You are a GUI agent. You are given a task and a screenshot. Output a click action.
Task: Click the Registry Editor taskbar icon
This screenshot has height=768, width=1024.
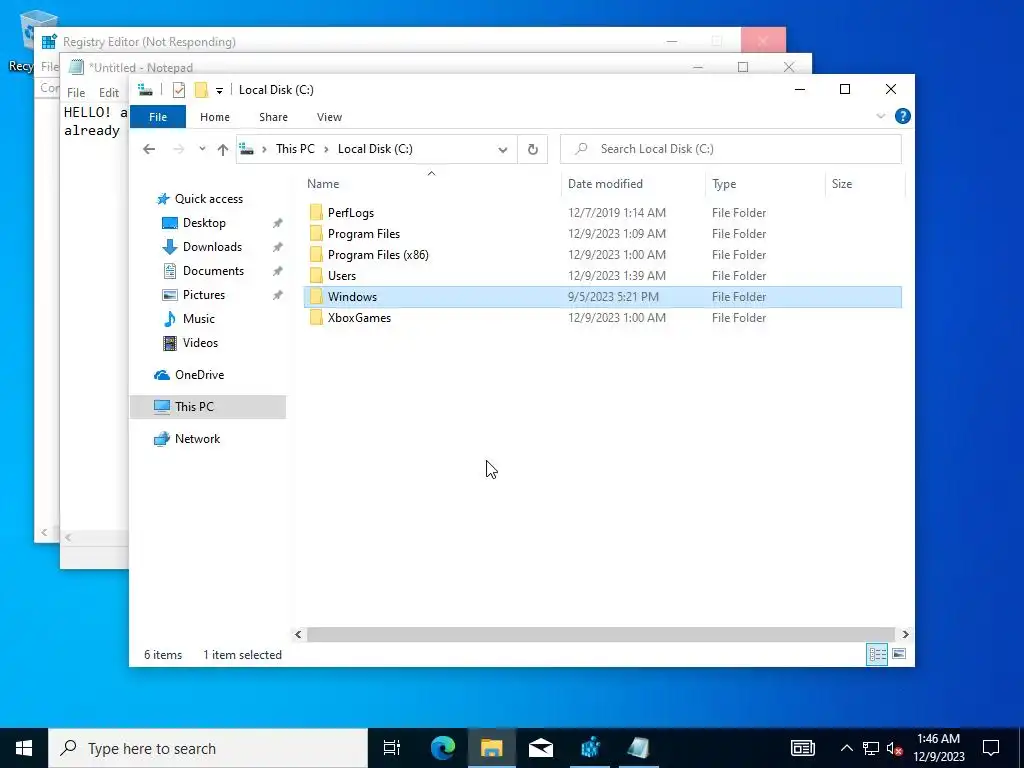click(x=590, y=748)
